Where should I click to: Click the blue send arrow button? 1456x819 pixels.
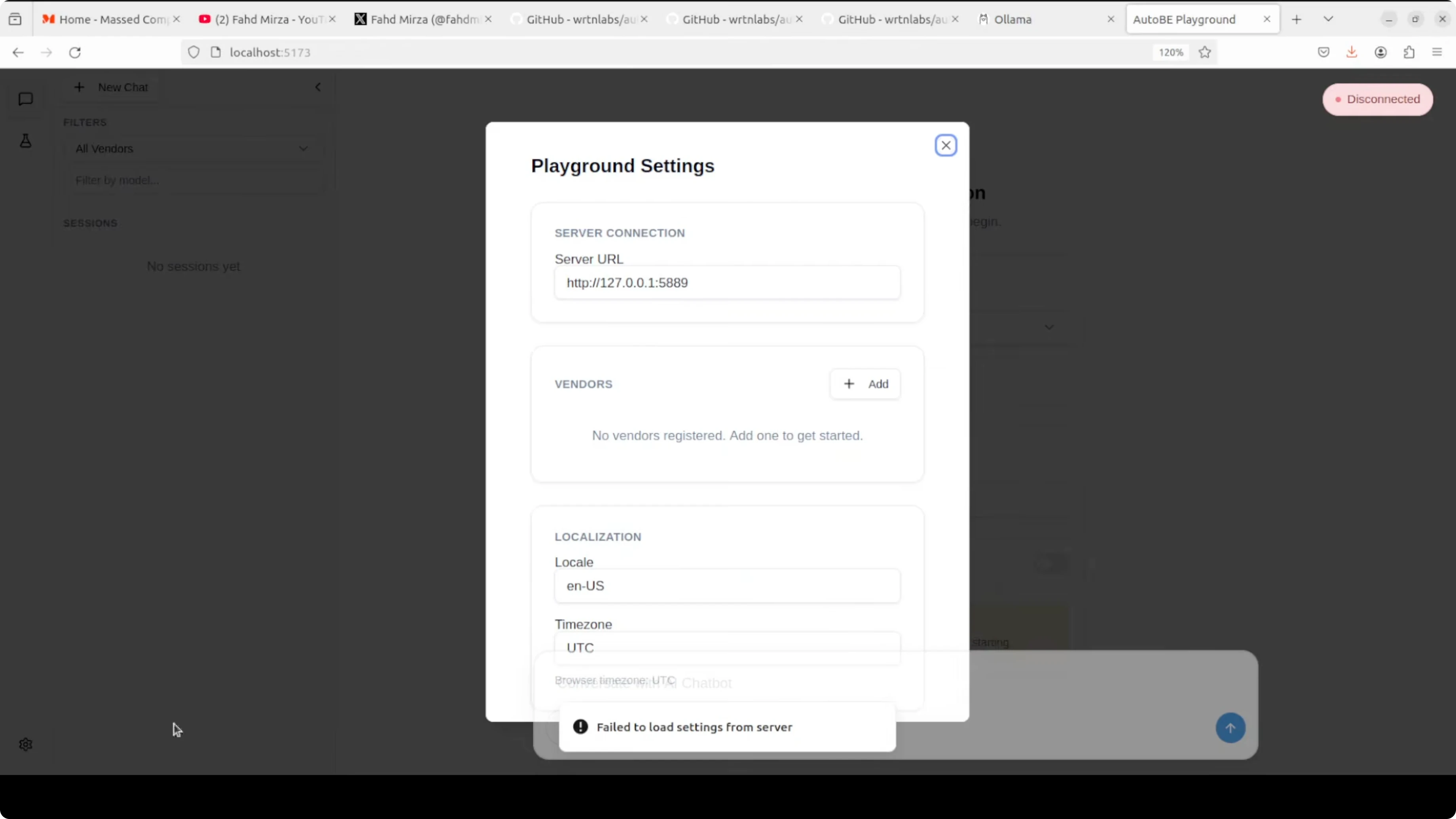coord(1230,728)
